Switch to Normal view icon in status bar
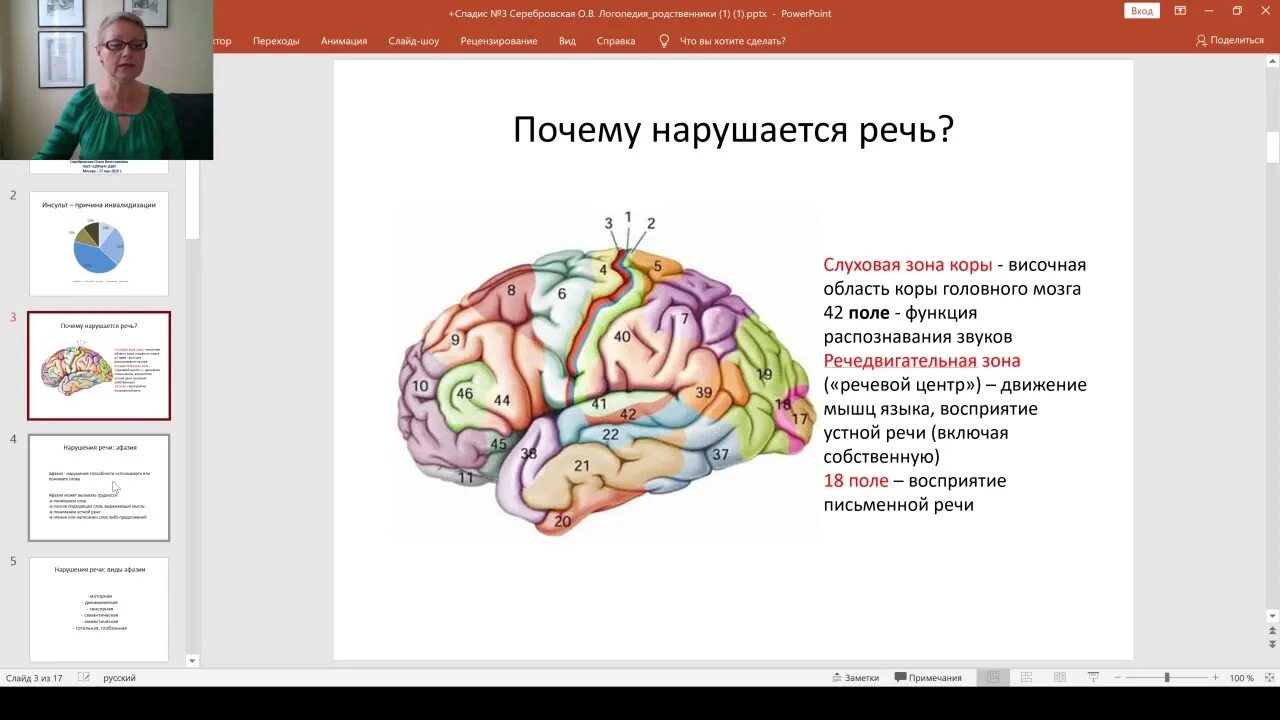1280x720 pixels. pos(993,677)
